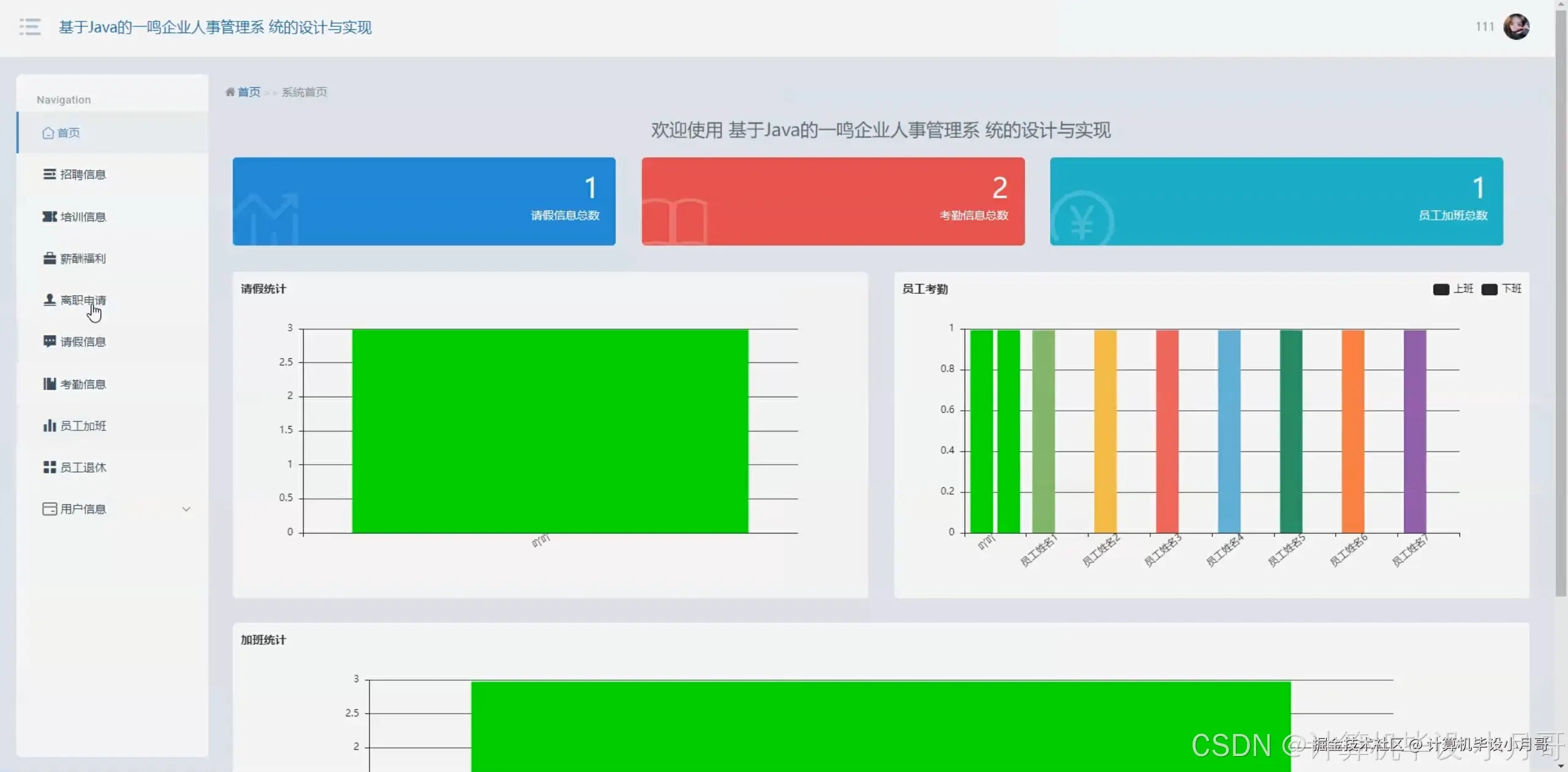The width and height of the screenshot is (1568, 772).
Task: Toggle the 上班 legend series
Action: click(1441, 289)
